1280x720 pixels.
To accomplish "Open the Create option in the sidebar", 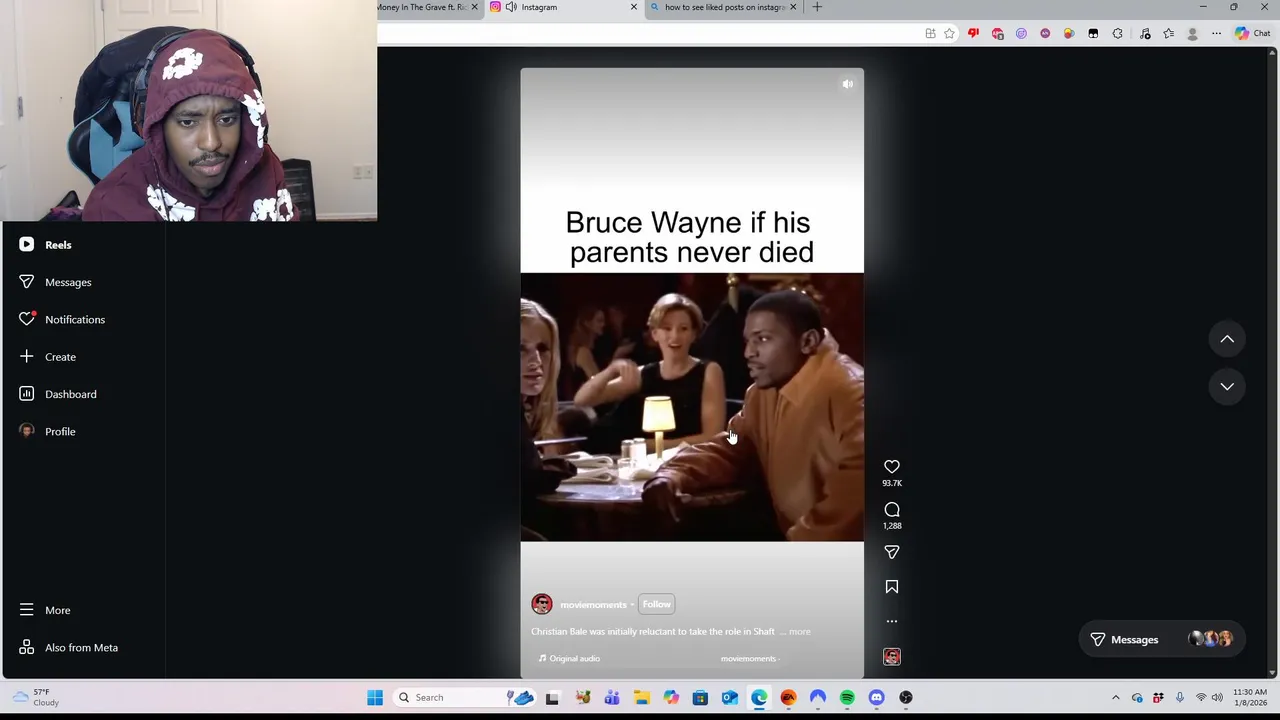I will tap(47, 357).
